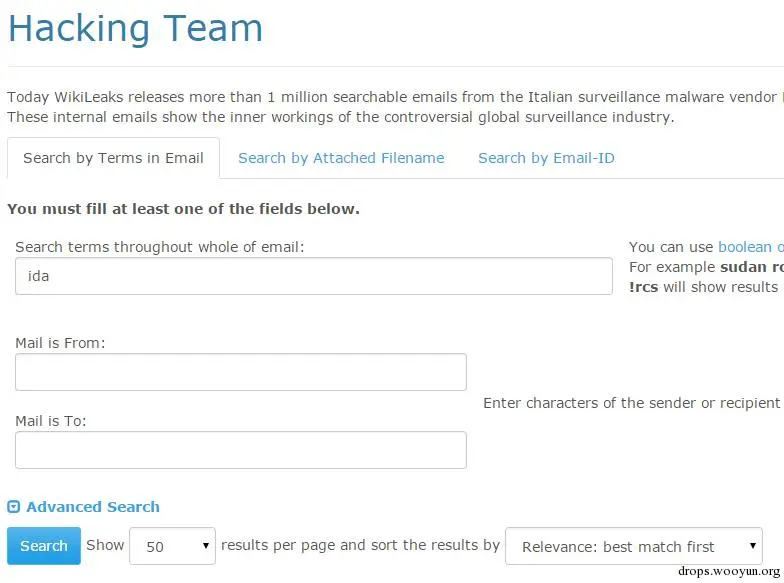Click the Hacking Team page heading
The image size is (784, 583).
coord(135,28)
